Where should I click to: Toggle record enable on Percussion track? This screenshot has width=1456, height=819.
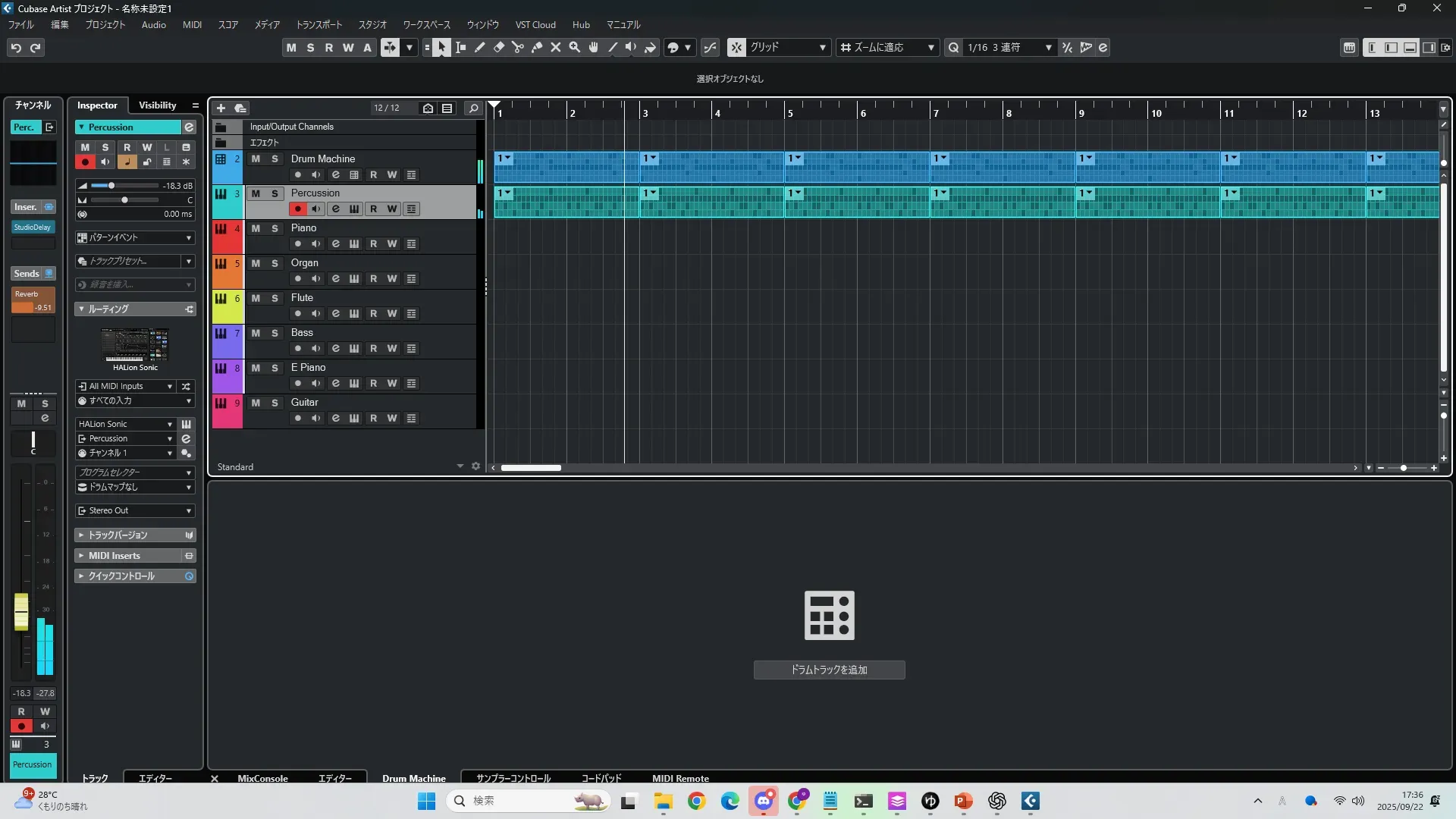pos(298,209)
